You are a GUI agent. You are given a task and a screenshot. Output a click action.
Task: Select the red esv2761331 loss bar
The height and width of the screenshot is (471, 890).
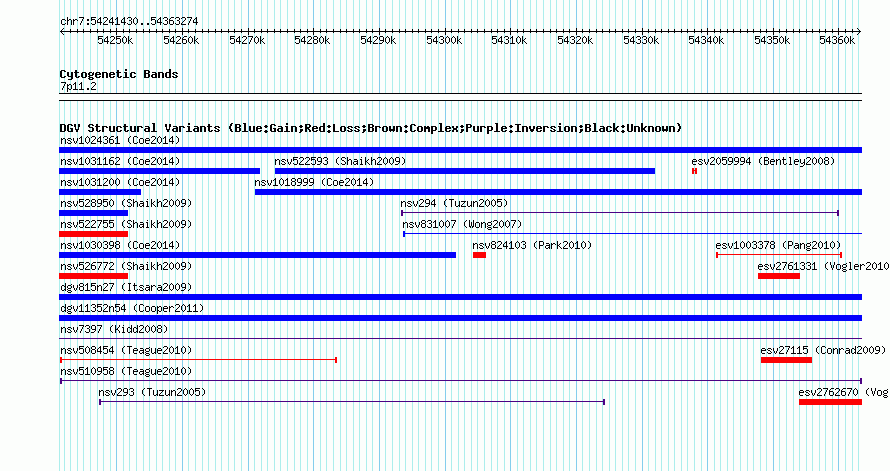point(779,276)
